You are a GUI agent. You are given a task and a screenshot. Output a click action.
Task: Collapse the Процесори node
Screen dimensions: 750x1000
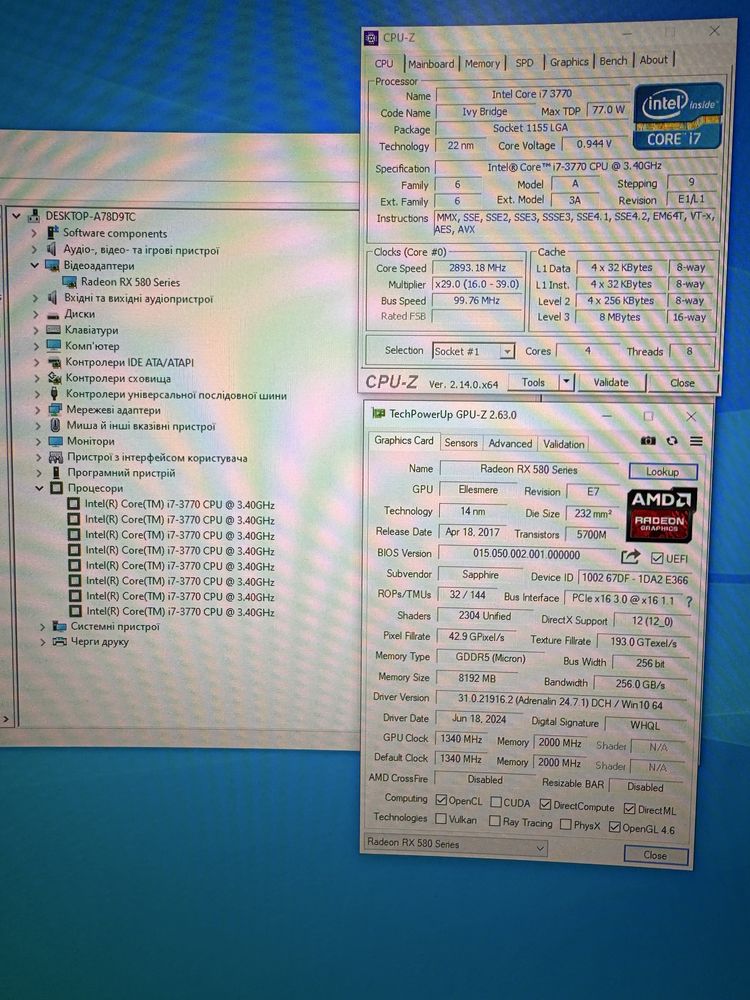tap(40, 488)
